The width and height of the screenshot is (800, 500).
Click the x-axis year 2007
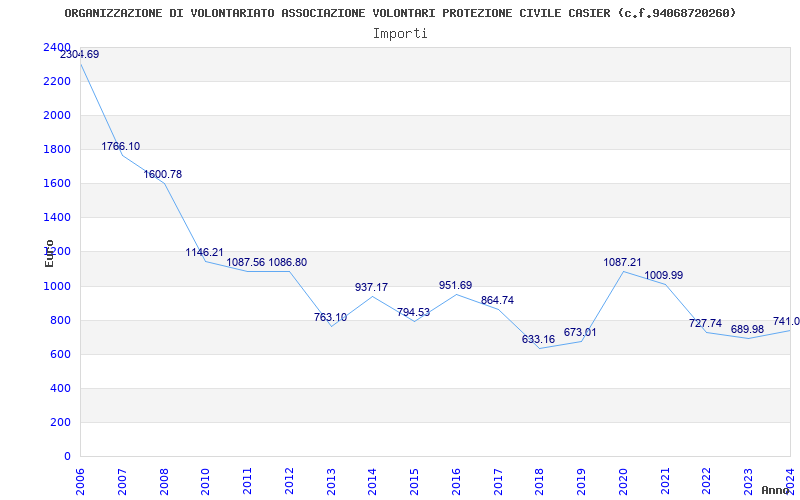pos(122,481)
